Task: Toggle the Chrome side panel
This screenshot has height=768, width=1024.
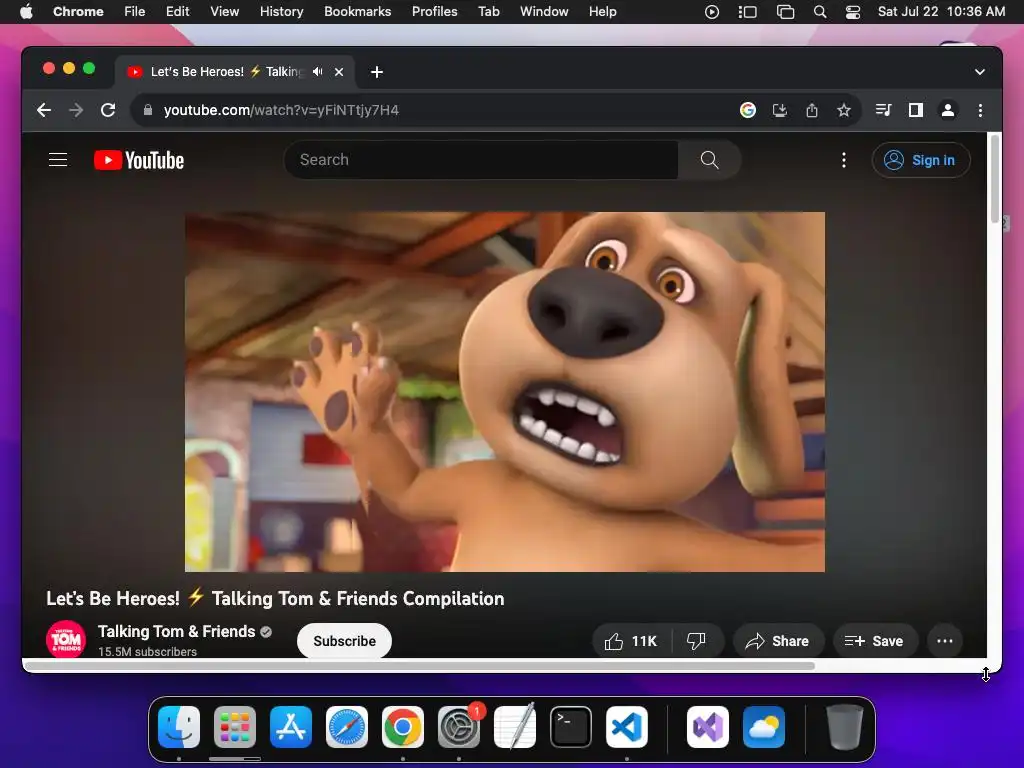Action: pyautogui.click(x=916, y=110)
